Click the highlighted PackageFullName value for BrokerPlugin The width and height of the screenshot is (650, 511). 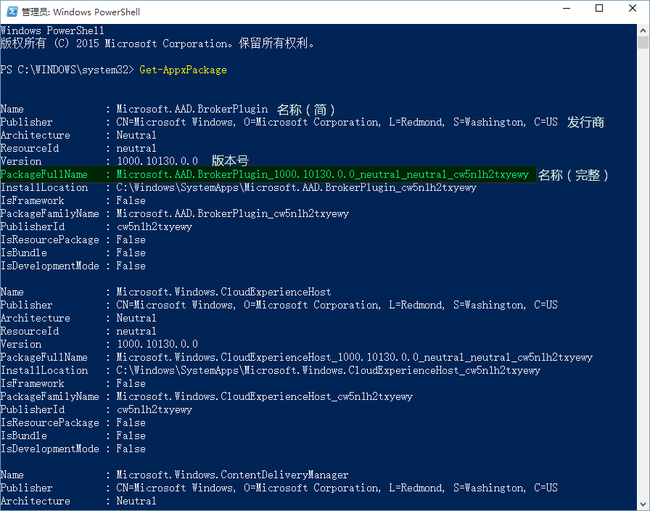click(x=323, y=174)
